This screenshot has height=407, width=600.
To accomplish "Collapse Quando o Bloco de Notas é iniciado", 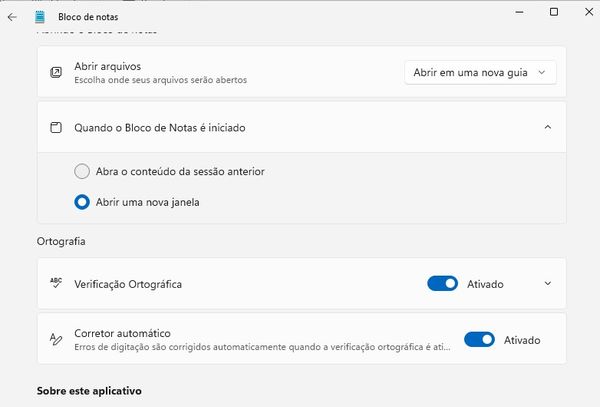I will (548, 127).
